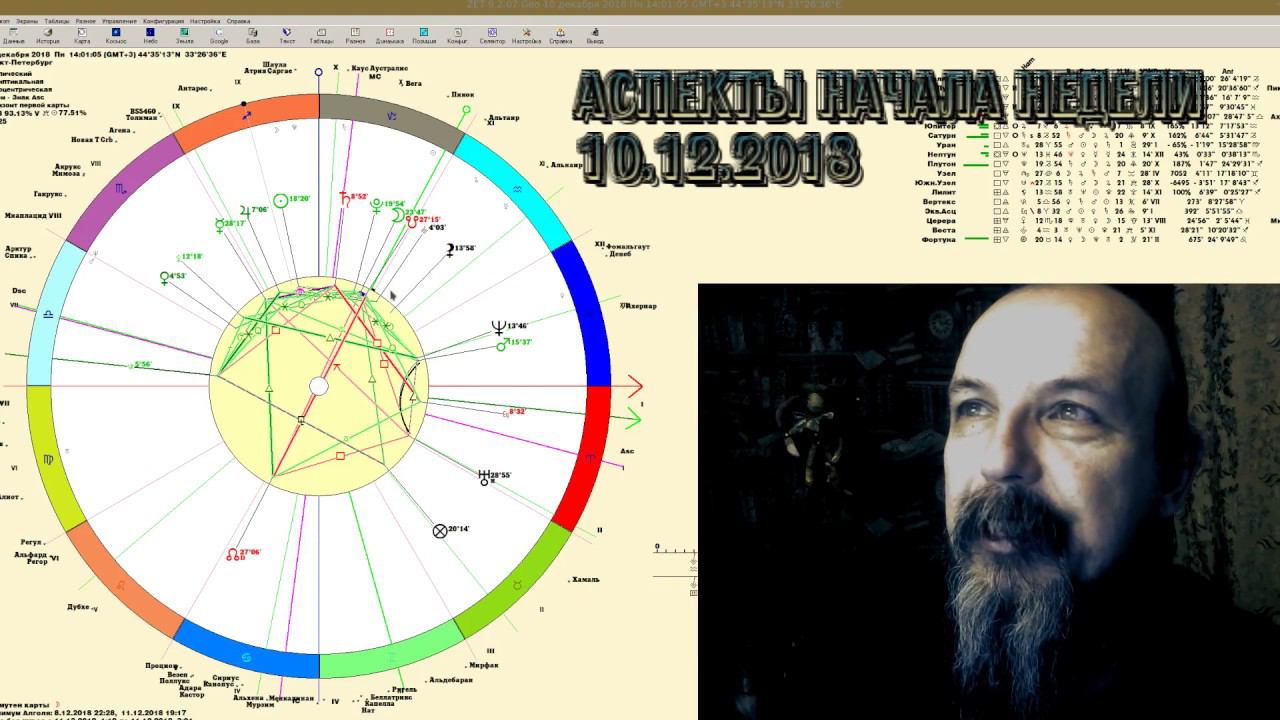Toggle the Уран row checkbox
1280x720 pixels.
pyautogui.click(x=996, y=145)
